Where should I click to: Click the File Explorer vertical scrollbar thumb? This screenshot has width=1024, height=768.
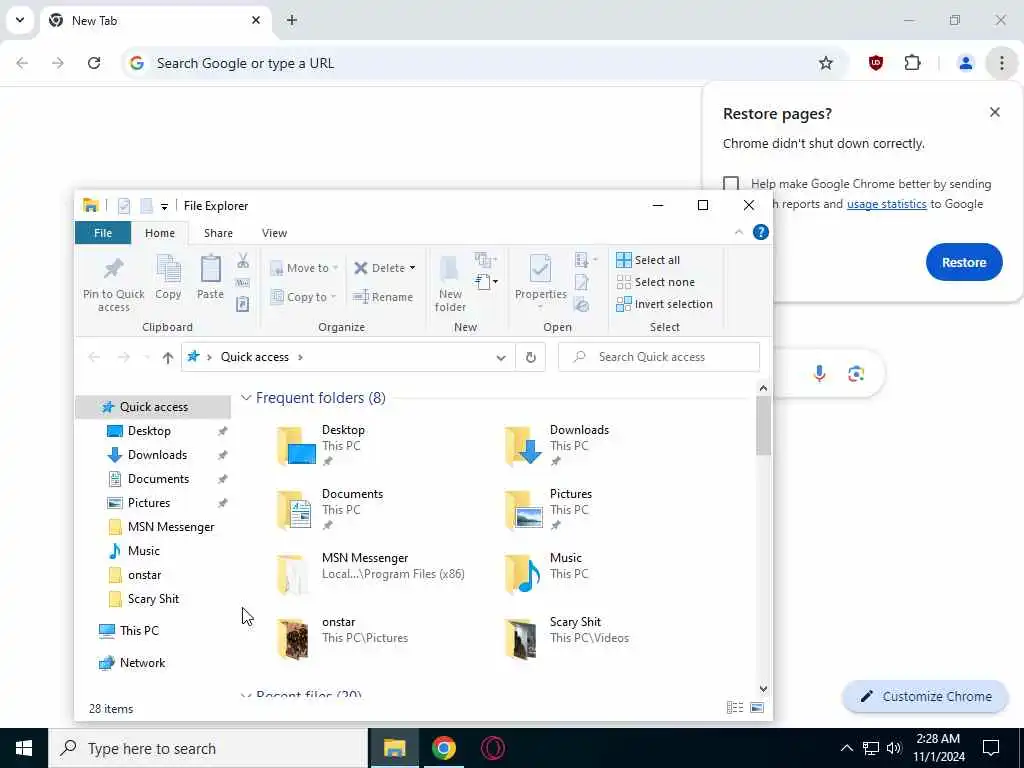[763, 426]
